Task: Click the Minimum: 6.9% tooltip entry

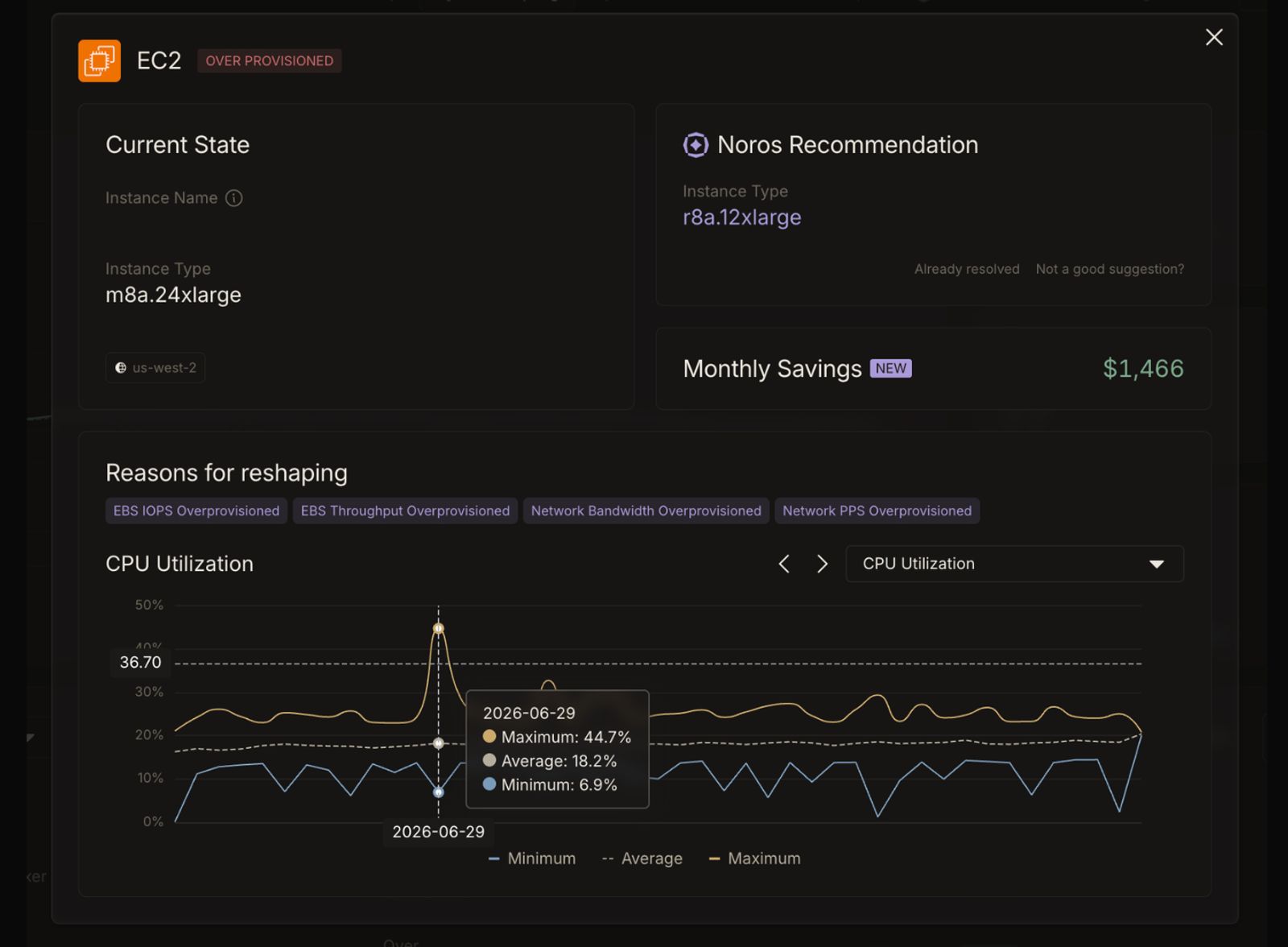Action: pos(550,784)
